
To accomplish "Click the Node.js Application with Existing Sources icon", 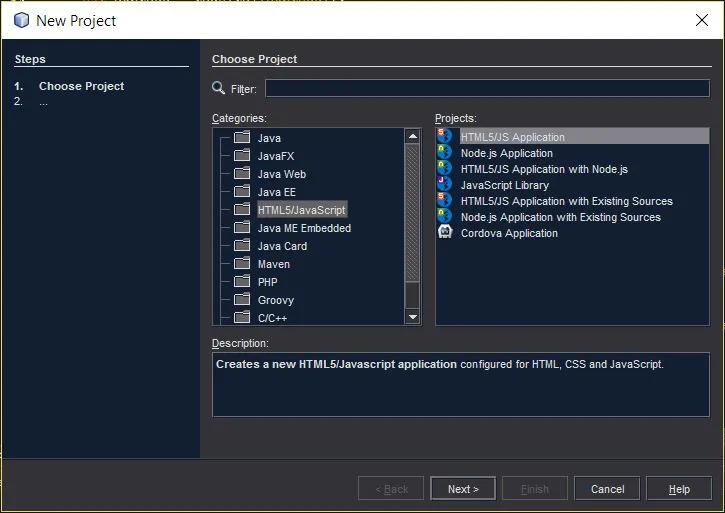I will point(444,216).
